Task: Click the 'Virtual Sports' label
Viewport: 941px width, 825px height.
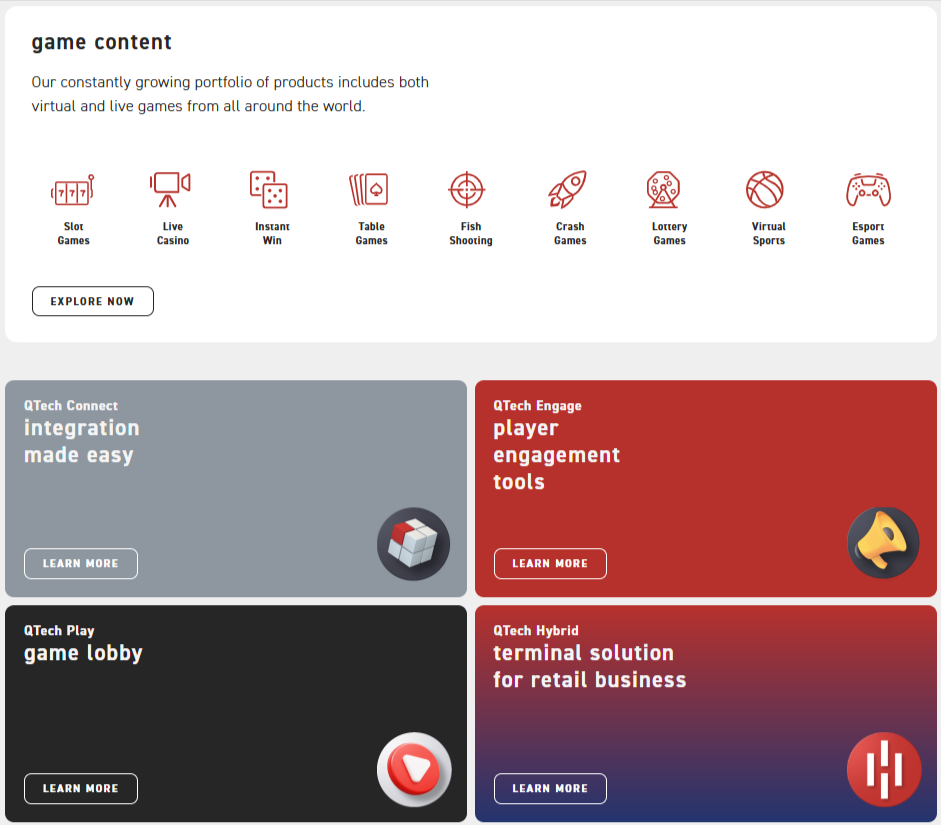Action: click(x=769, y=233)
